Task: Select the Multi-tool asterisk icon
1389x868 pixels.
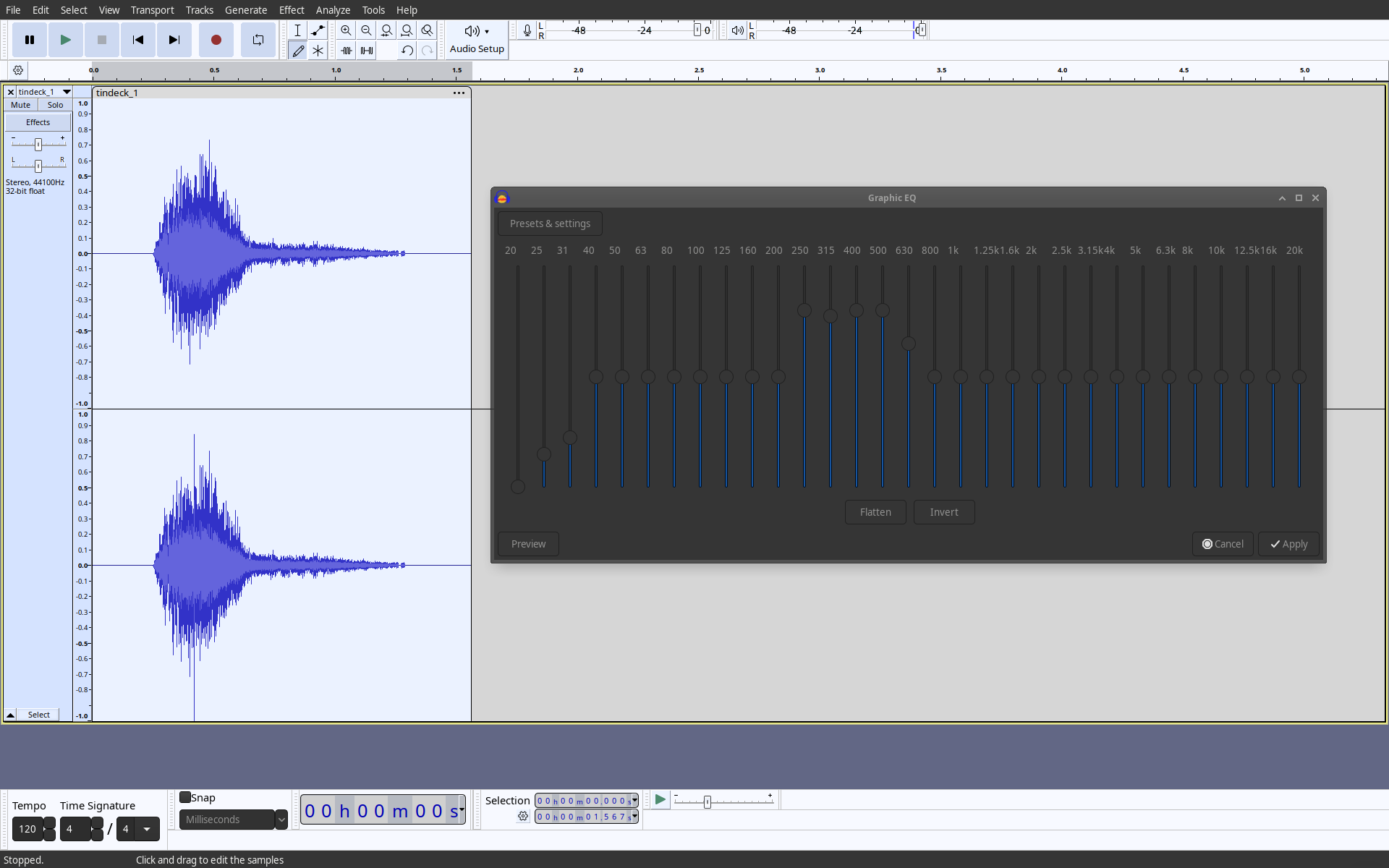Action: click(318, 51)
